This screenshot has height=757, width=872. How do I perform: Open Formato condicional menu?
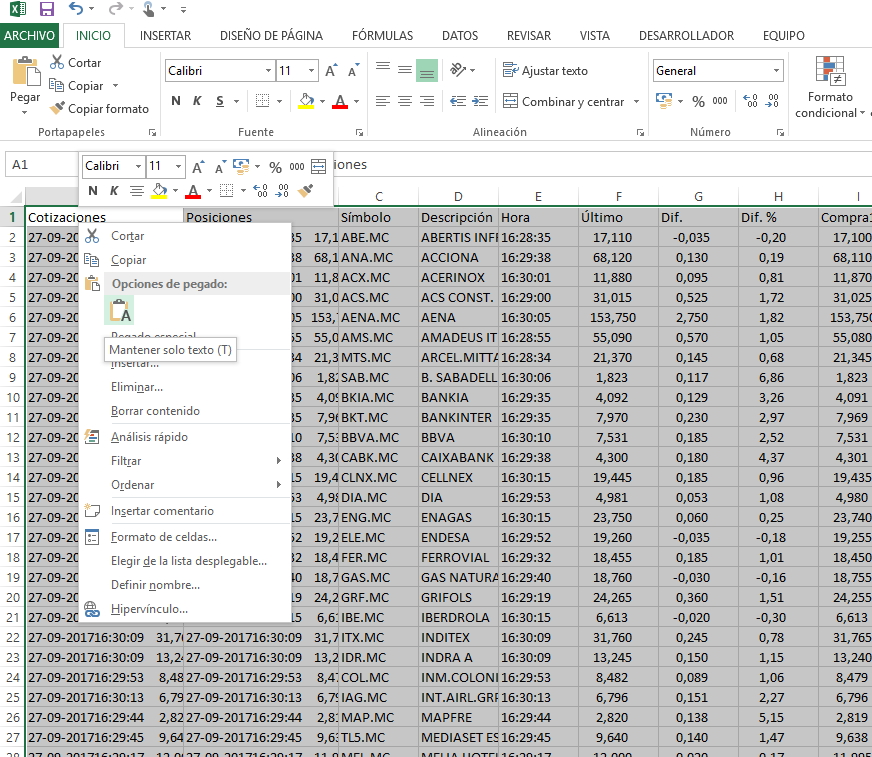pyautogui.click(x=830, y=87)
